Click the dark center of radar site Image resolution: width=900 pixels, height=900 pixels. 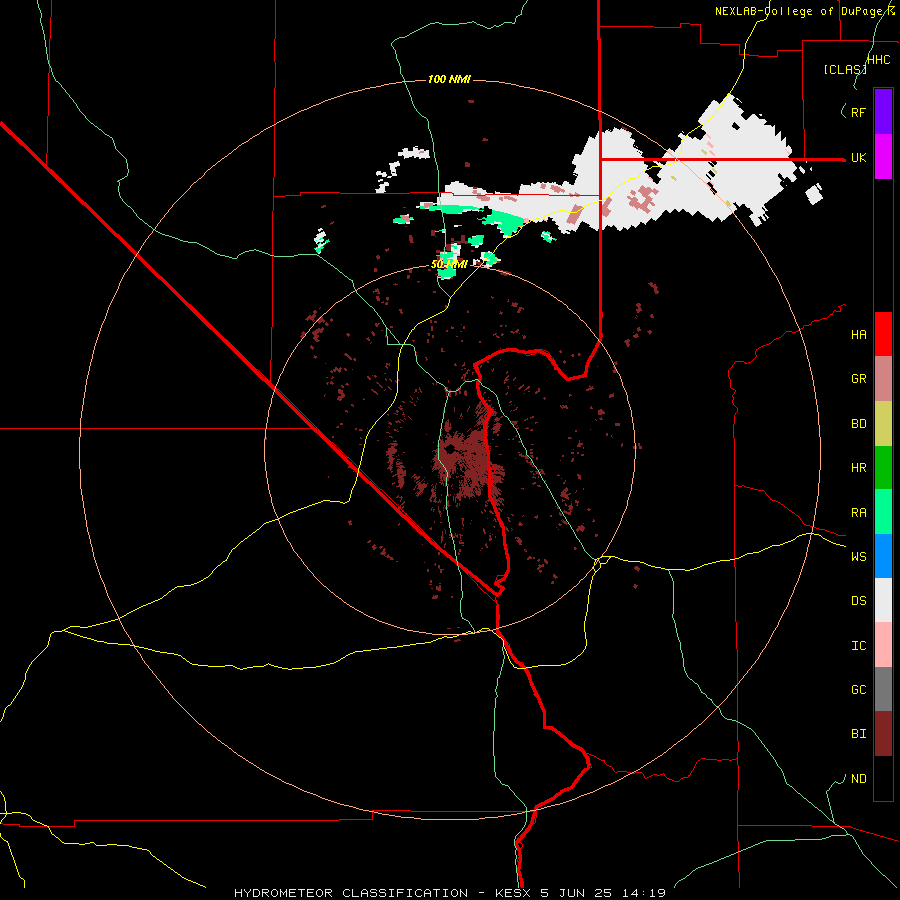pyautogui.click(x=451, y=449)
